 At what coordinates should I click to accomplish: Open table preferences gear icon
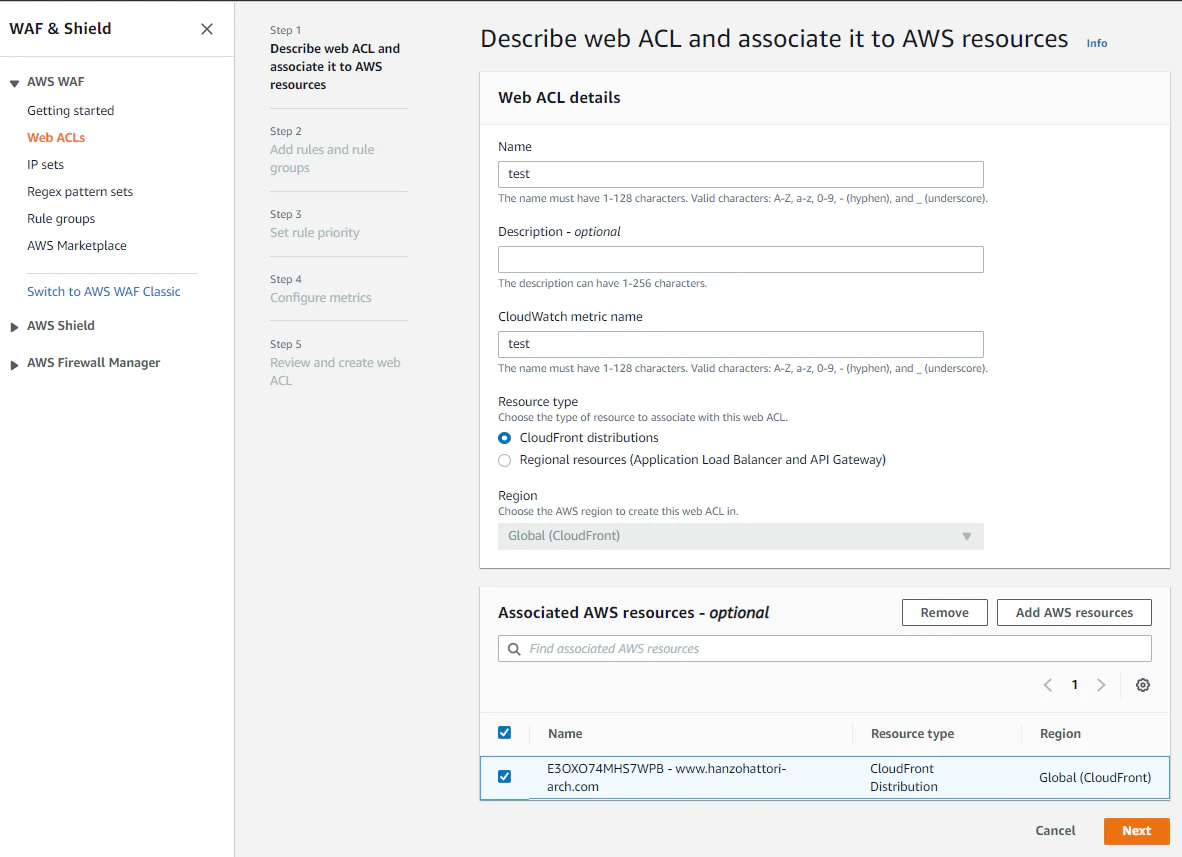click(1143, 685)
